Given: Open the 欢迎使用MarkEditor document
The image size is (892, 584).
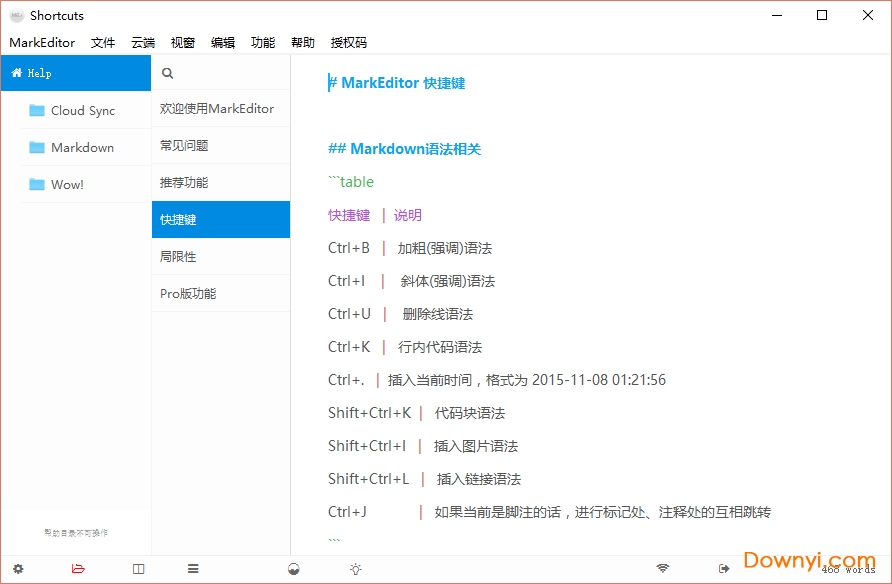Looking at the screenshot, I should point(217,109).
